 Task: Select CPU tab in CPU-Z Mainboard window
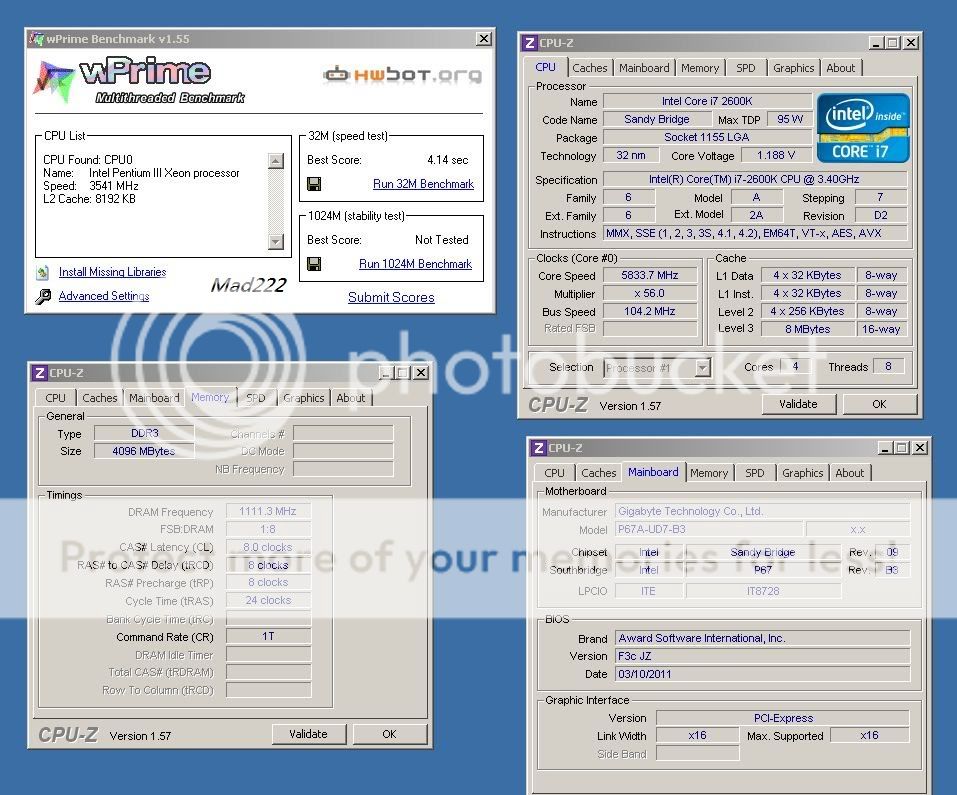[x=554, y=473]
